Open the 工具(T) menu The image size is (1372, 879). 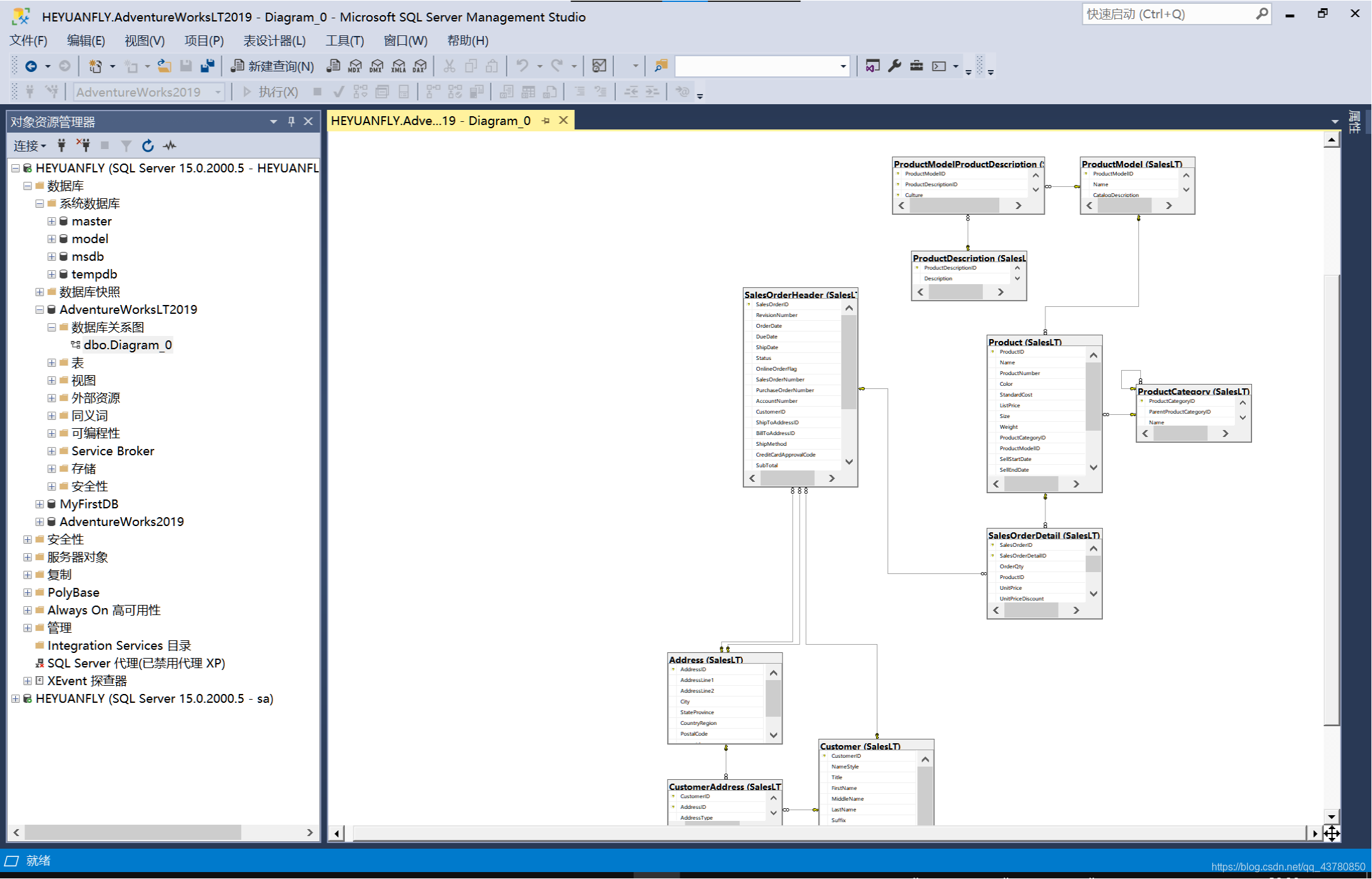(x=344, y=40)
